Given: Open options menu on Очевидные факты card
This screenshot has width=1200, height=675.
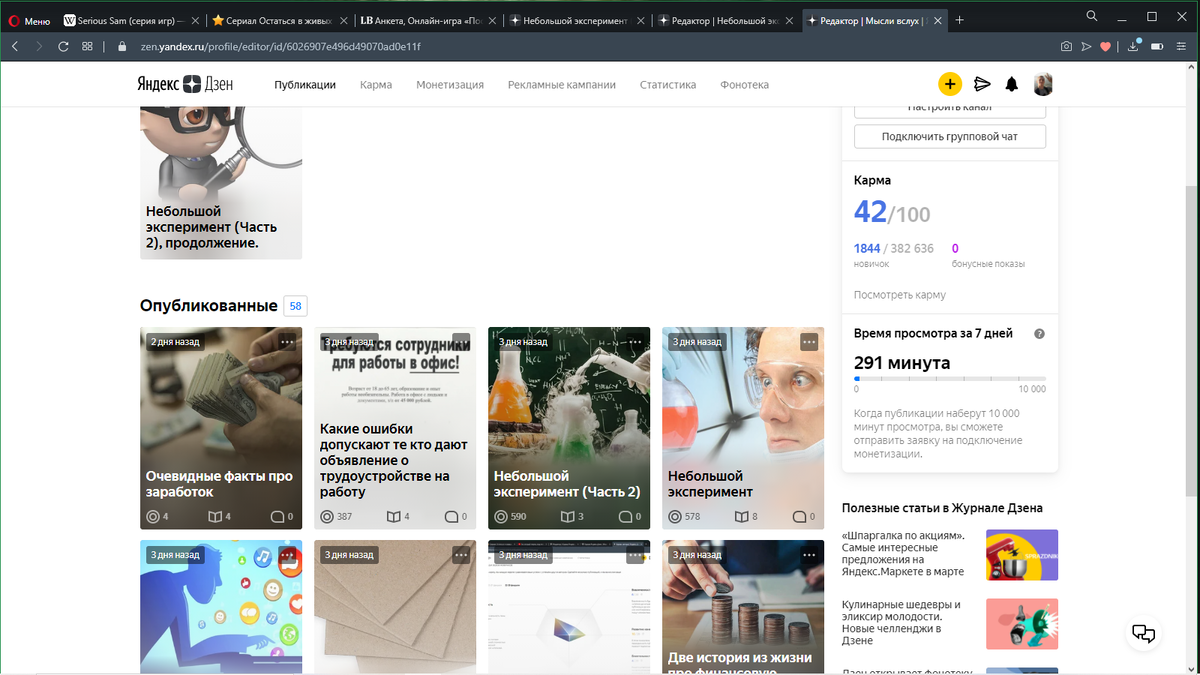Looking at the screenshot, I should click(x=287, y=342).
